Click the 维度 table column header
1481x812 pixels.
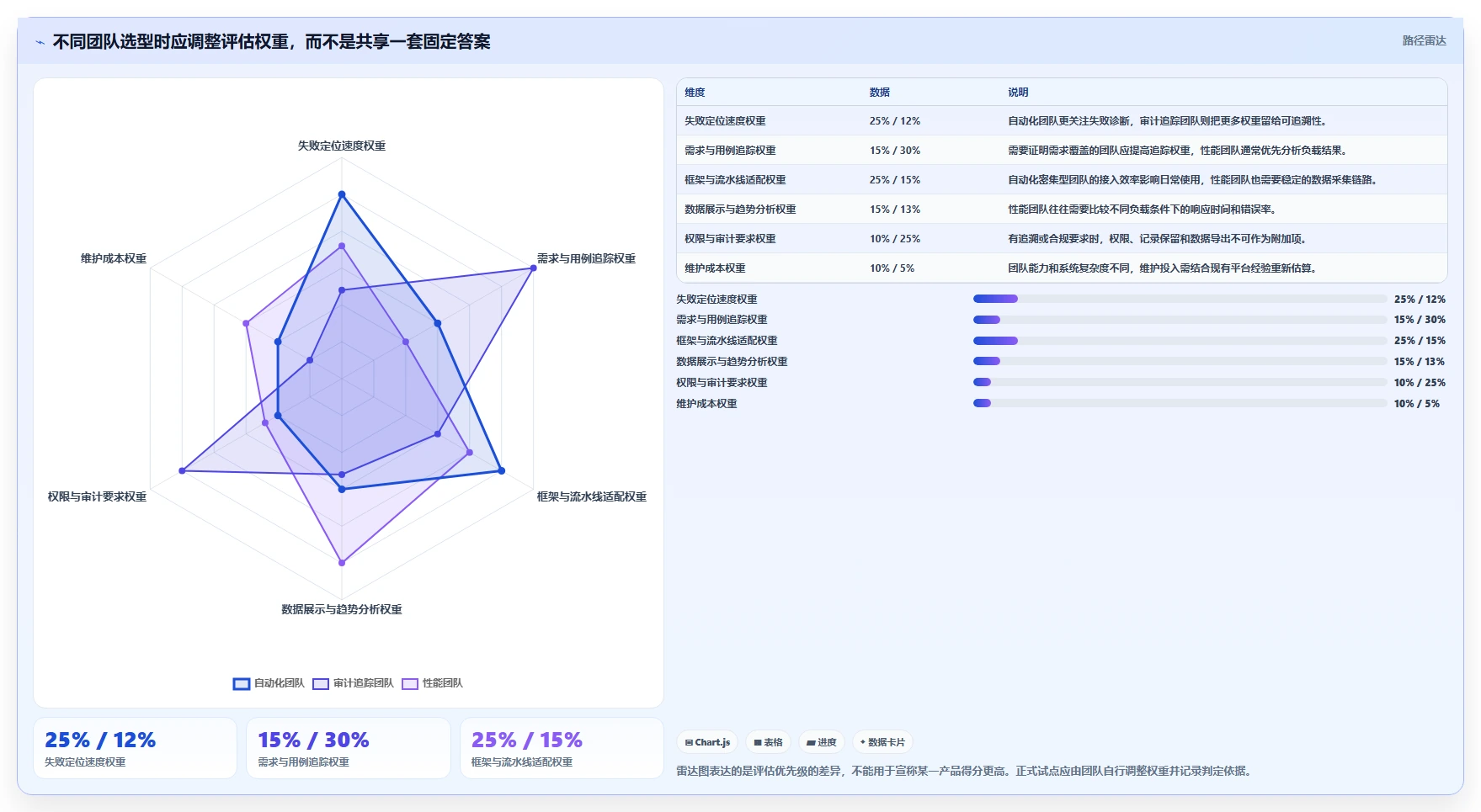[x=695, y=93]
